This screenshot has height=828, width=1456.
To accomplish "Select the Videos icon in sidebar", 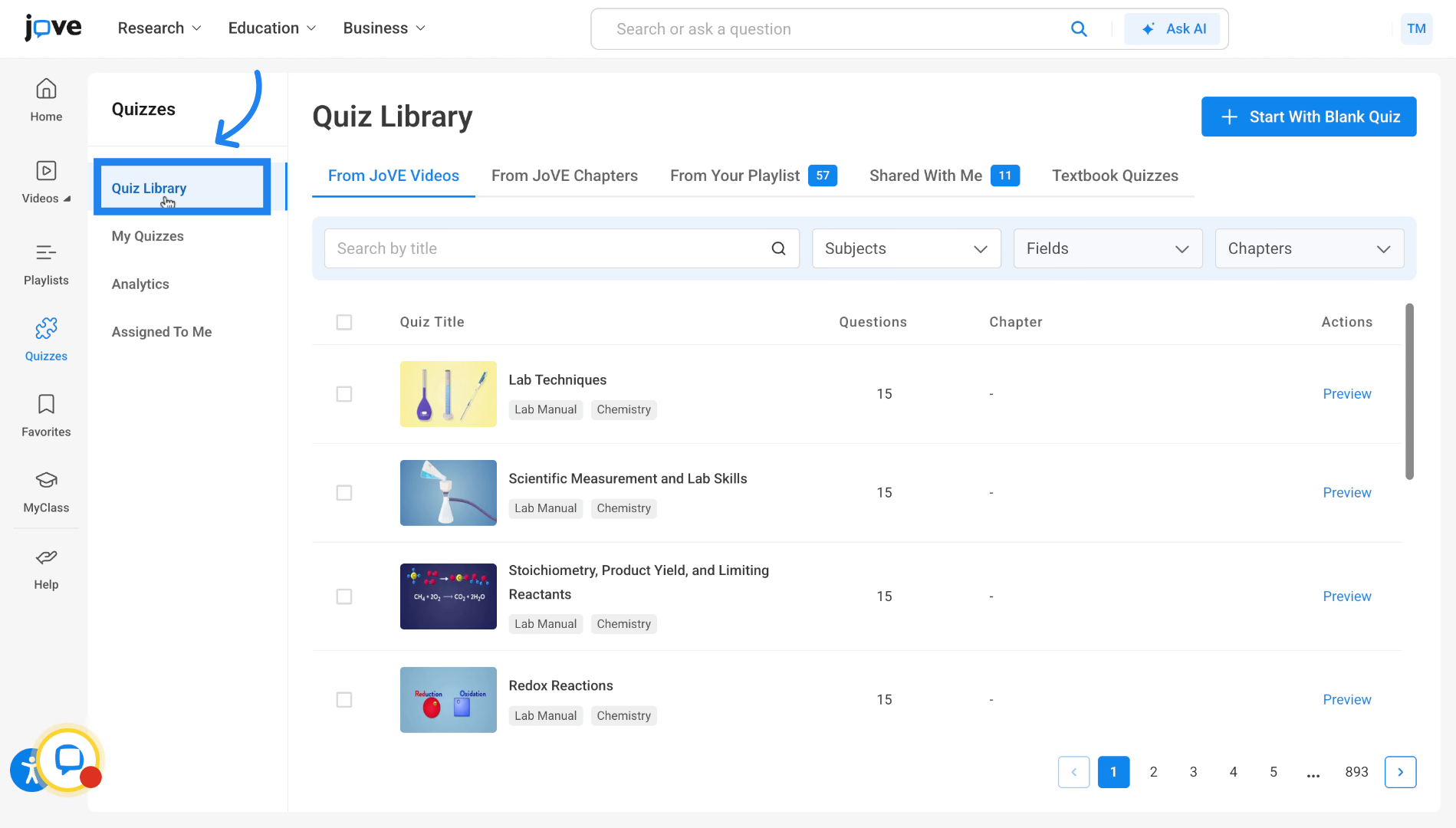I will 45,180.
